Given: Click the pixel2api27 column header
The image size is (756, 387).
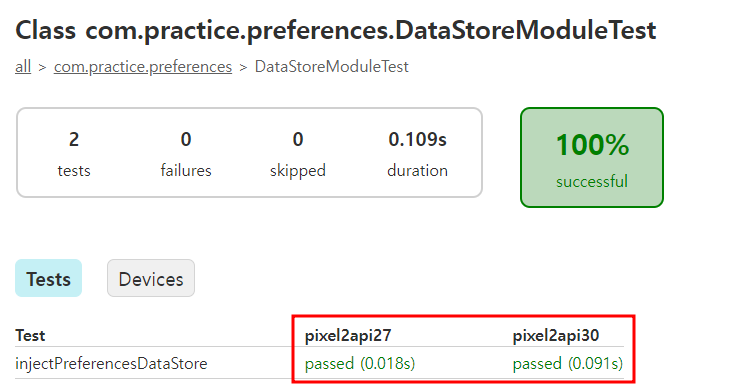Looking at the screenshot, I should coord(348,335).
